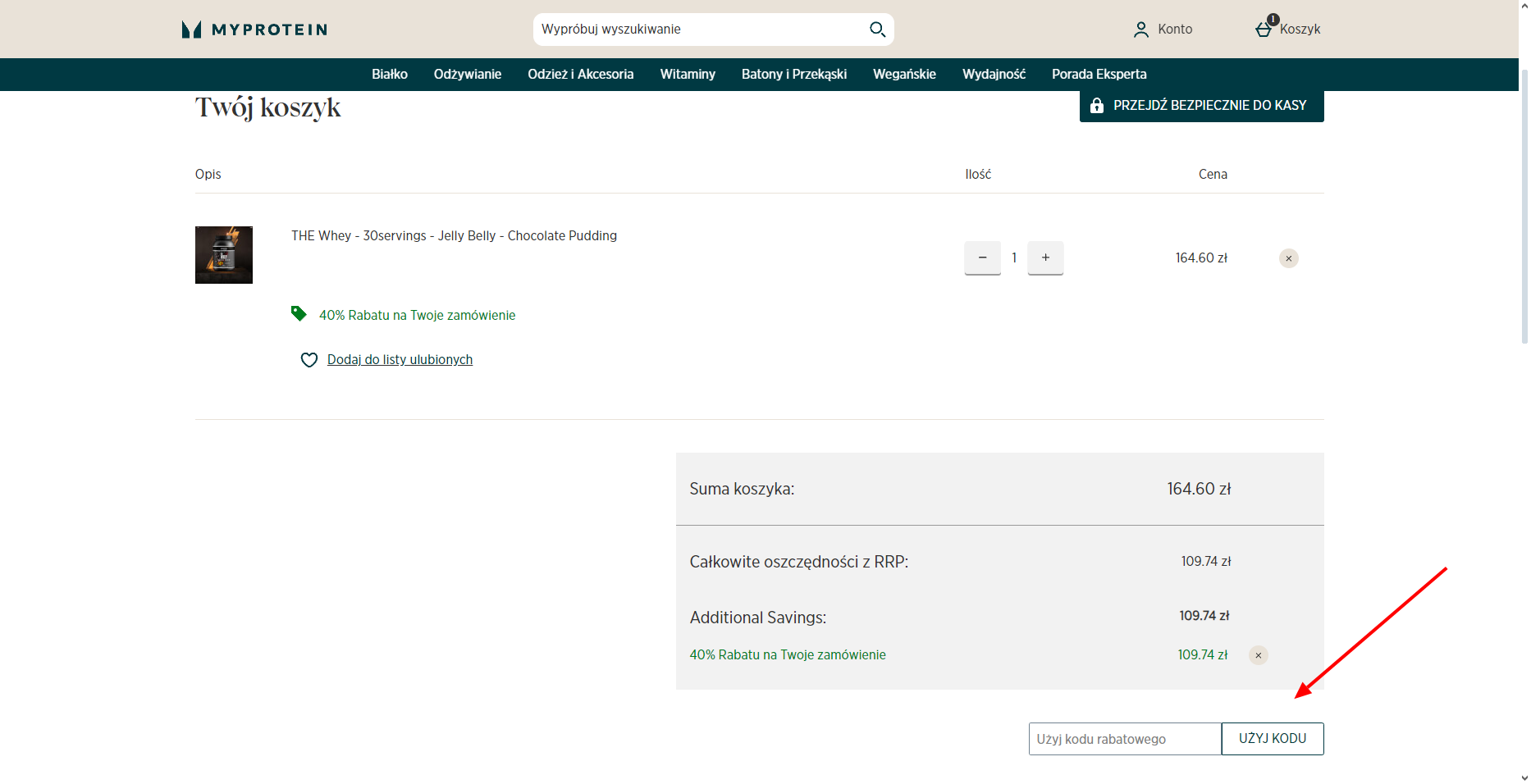Increase quantity with plus button
Screen dimensions: 1531x784
(x=1045, y=258)
